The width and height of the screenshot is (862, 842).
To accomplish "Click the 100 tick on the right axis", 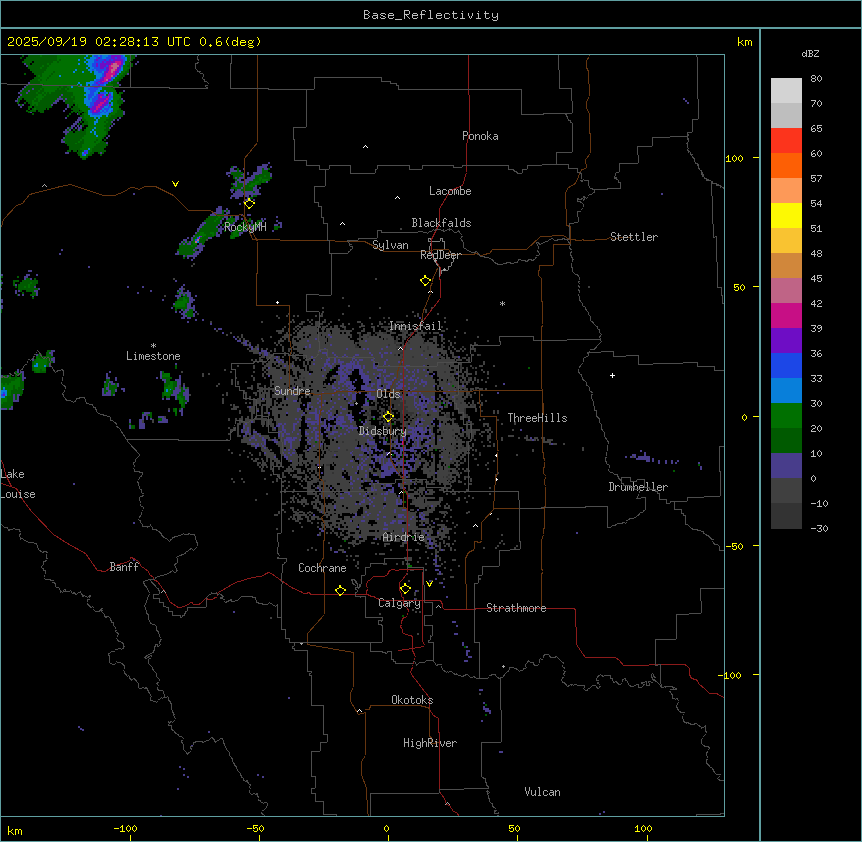I will click(736, 158).
